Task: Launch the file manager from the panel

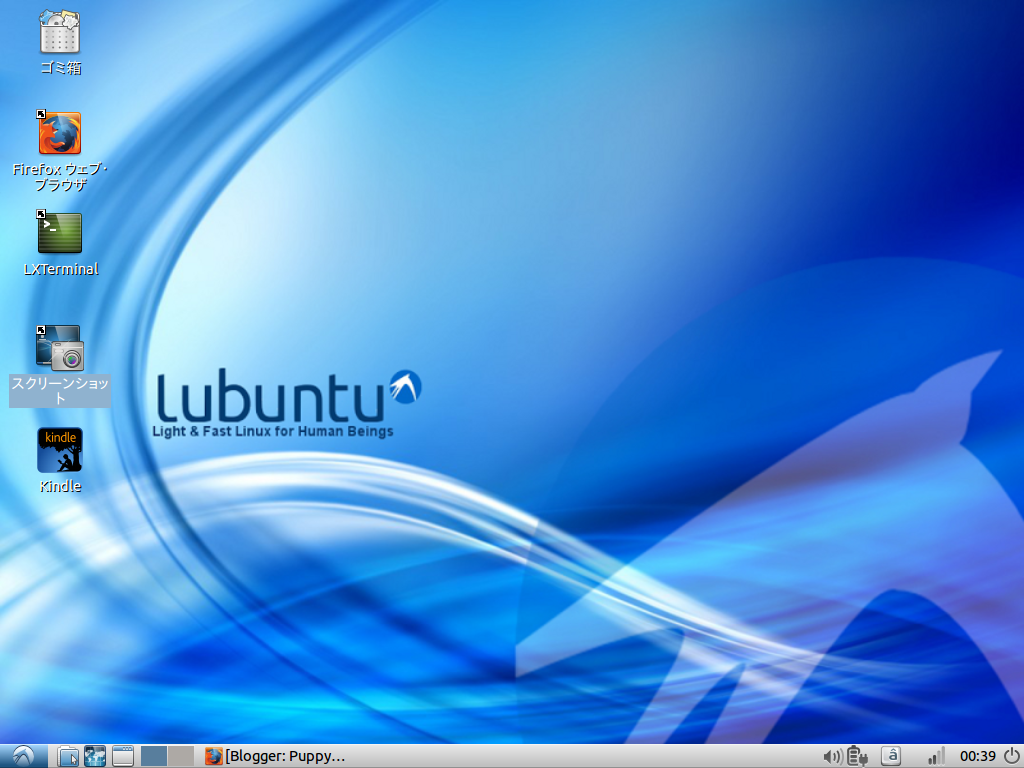Action: click(68, 756)
